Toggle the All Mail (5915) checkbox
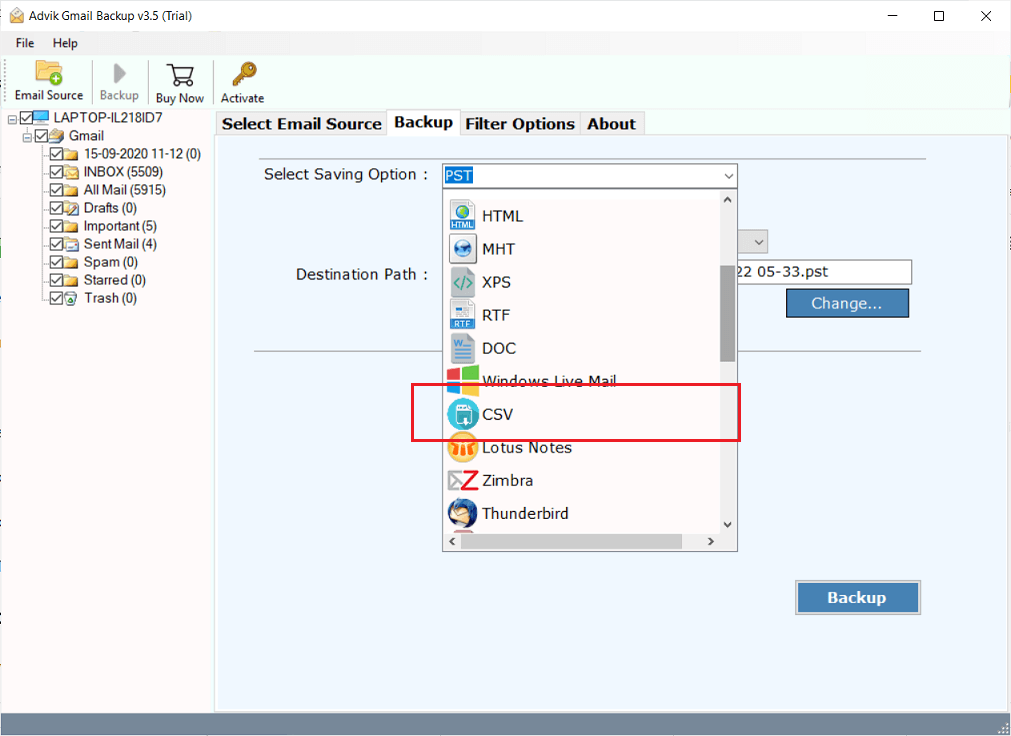This screenshot has height=736, width=1011. (x=56, y=190)
